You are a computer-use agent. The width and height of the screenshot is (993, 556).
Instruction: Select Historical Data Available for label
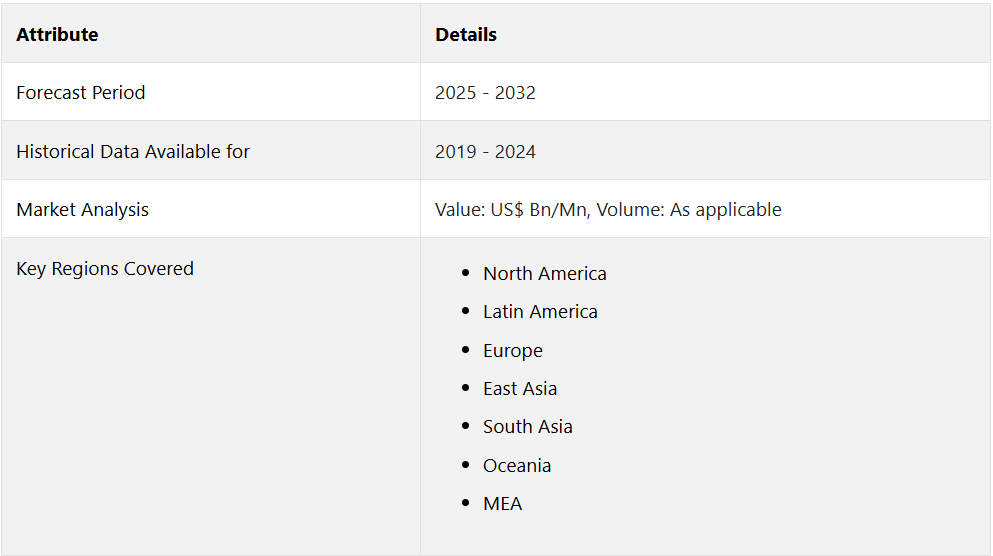point(133,151)
